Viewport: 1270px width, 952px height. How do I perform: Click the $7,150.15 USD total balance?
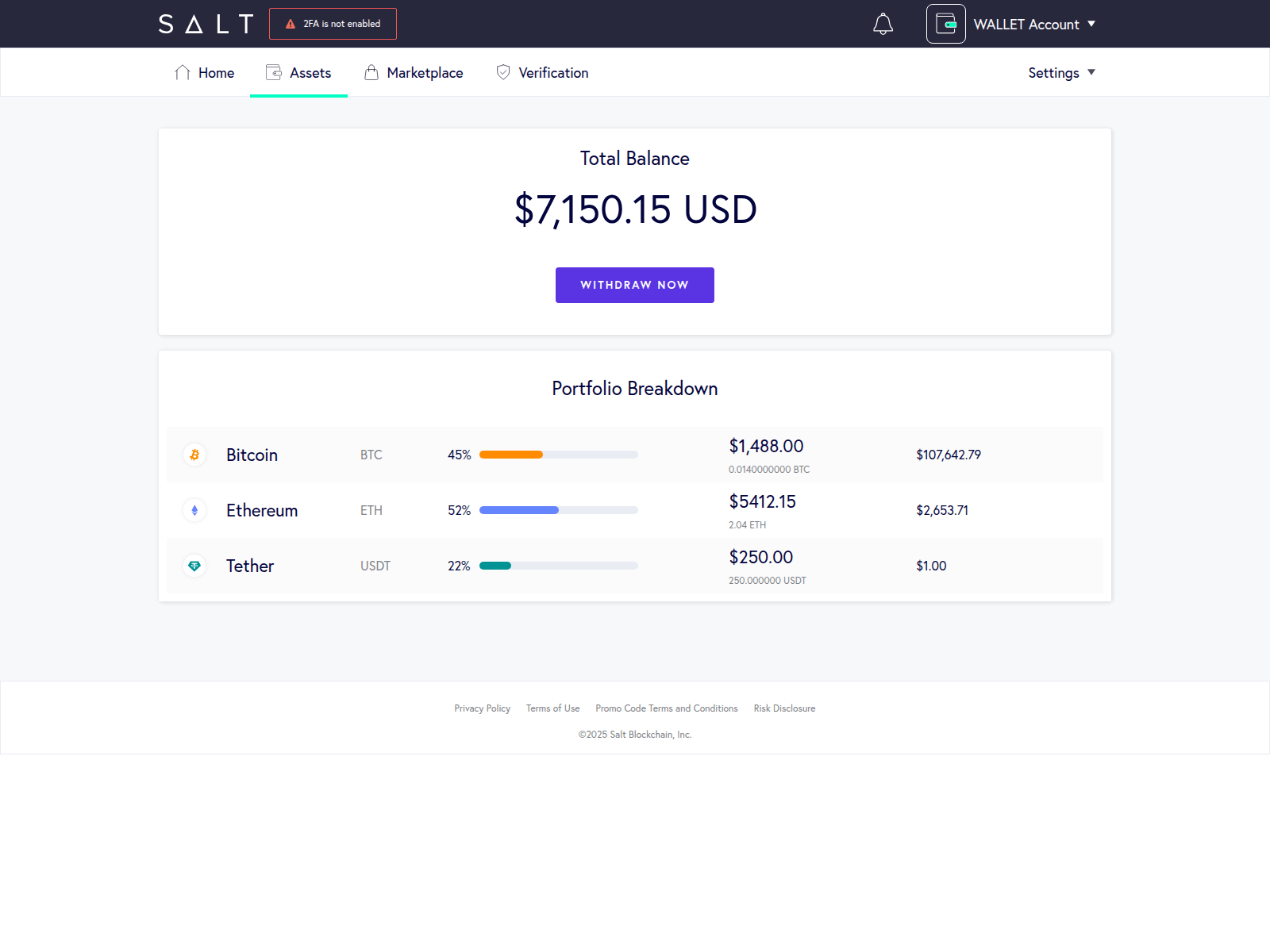(635, 209)
